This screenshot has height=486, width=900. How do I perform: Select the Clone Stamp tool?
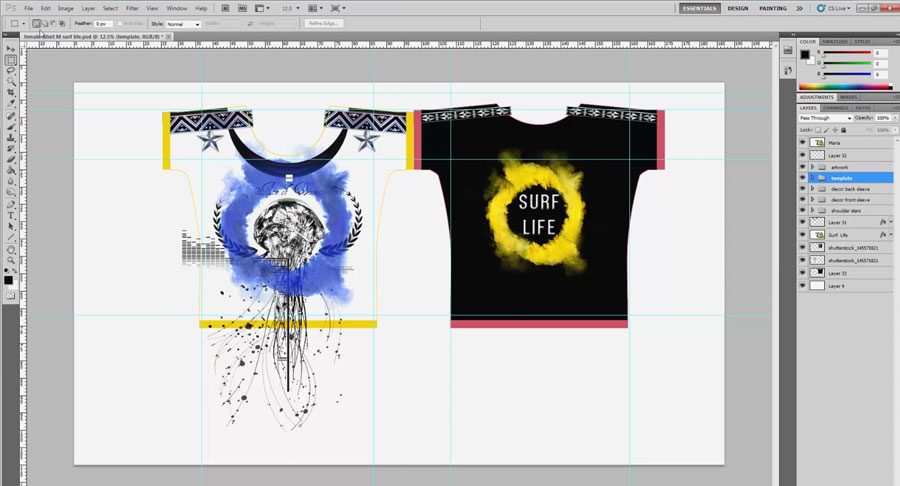coord(11,138)
